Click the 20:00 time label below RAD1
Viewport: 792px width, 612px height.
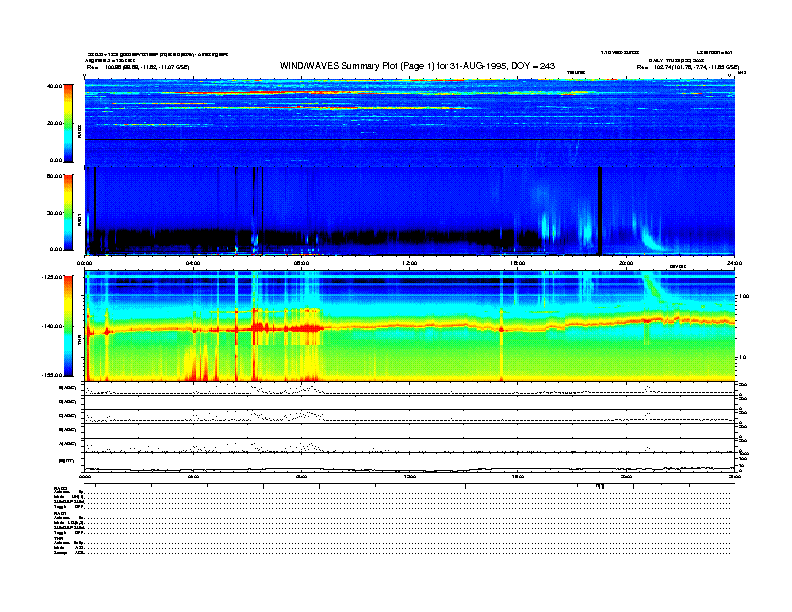(x=626, y=263)
